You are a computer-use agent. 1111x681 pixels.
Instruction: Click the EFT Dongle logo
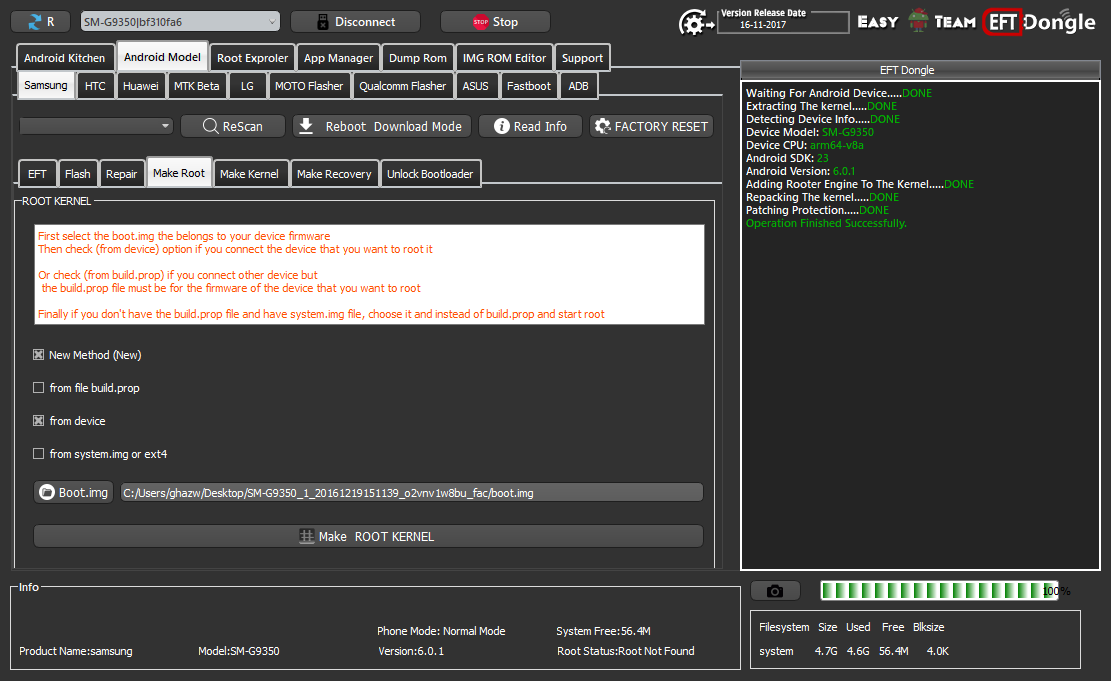pos(1039,22)
